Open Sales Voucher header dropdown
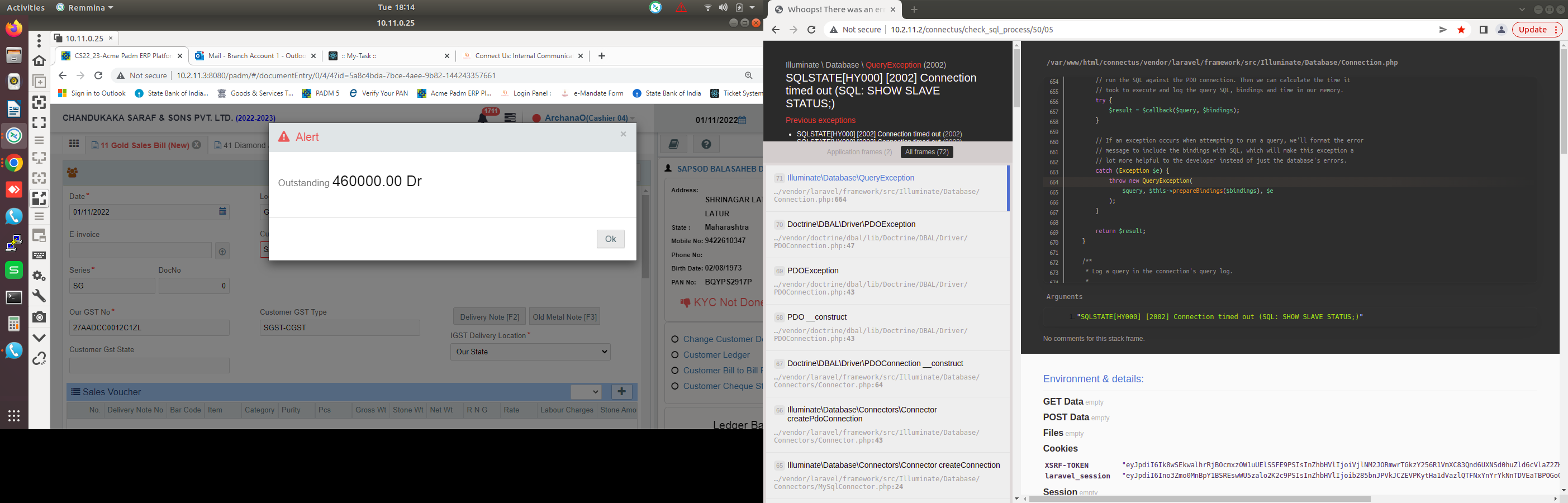Image resolution: width=1568 pixels, height=503 pixels. [586, 392]
